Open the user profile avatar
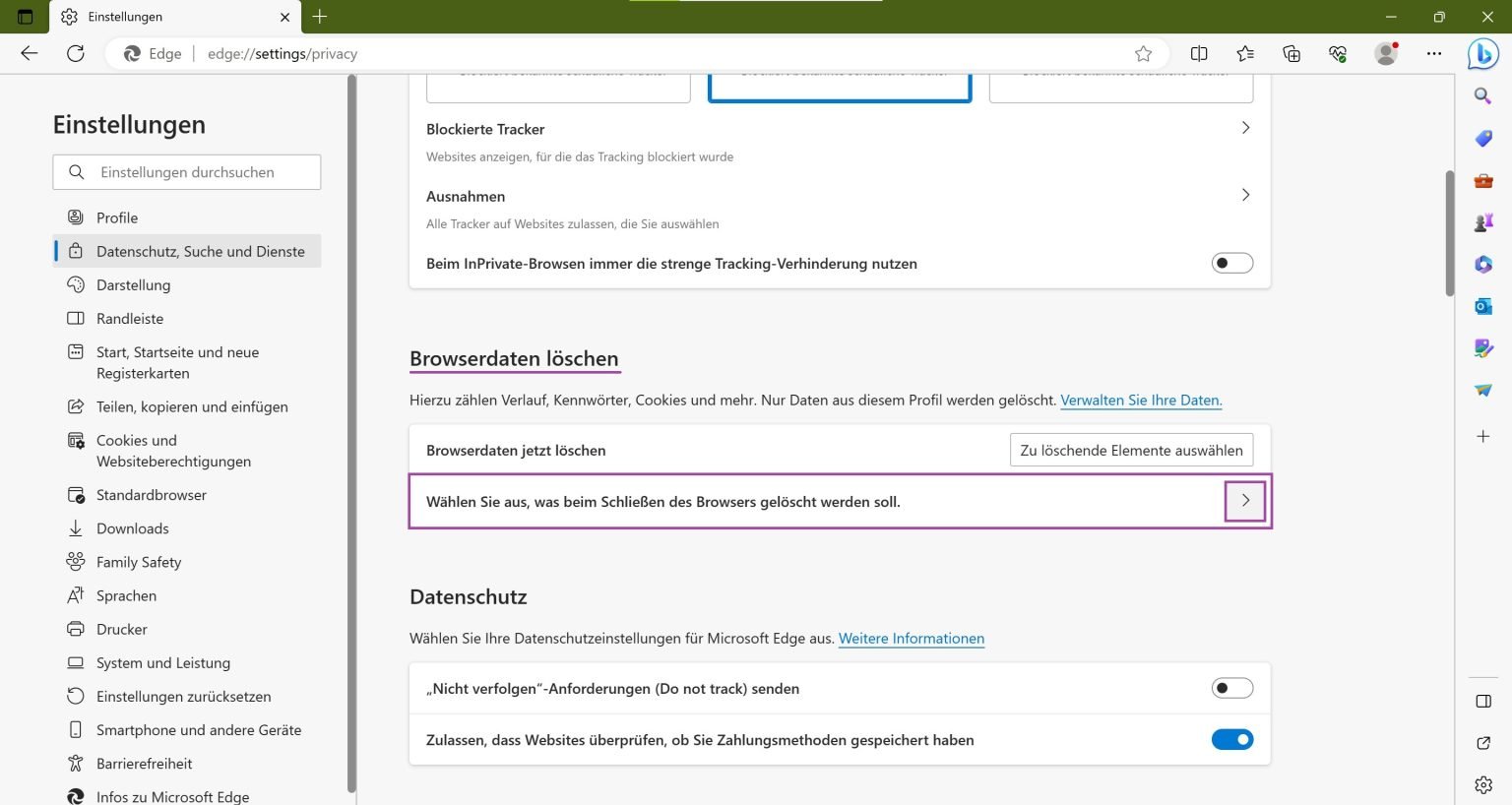 click(x=1386, y=54)
